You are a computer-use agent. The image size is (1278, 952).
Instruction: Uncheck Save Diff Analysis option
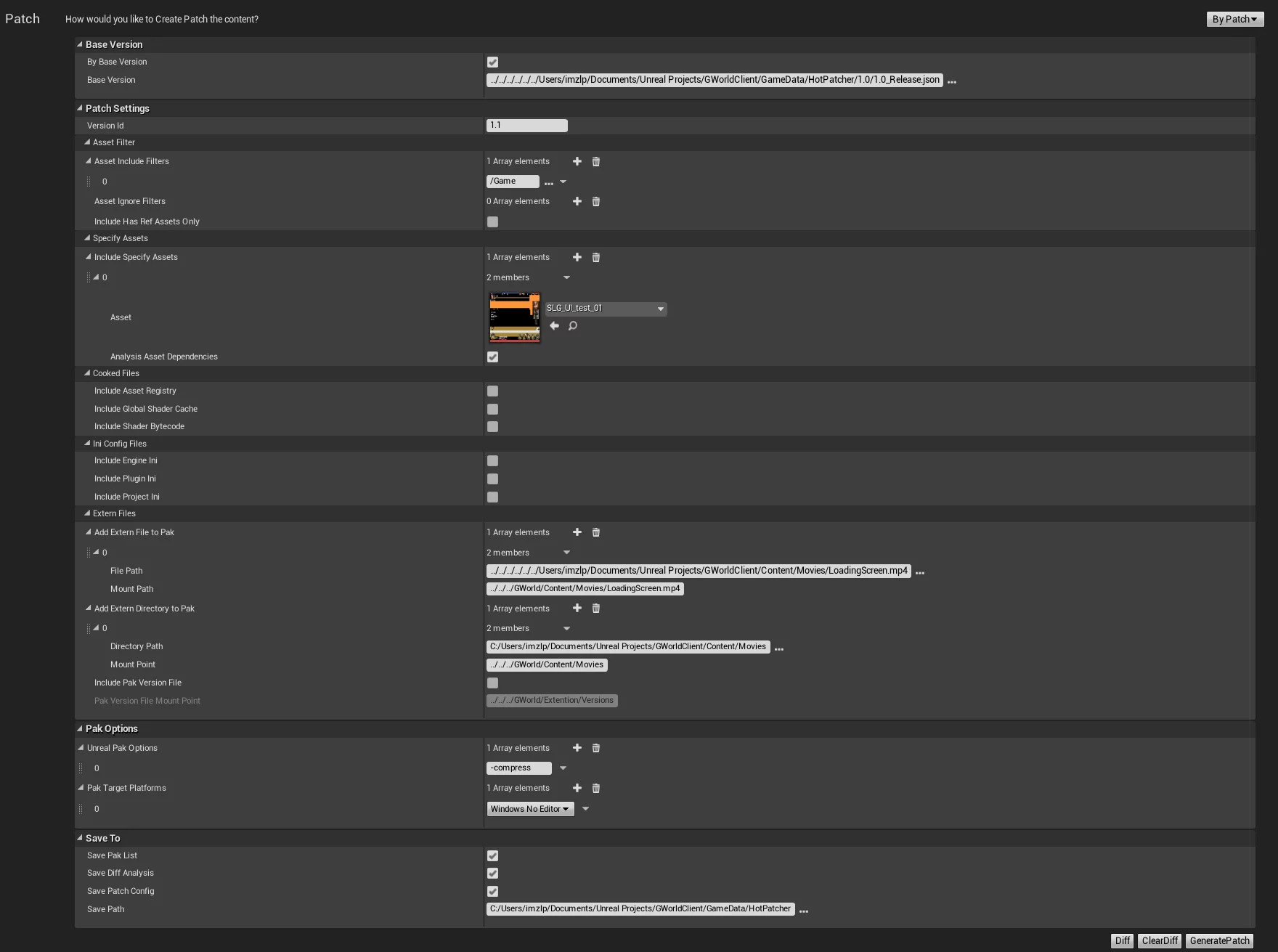click(493, 874)
